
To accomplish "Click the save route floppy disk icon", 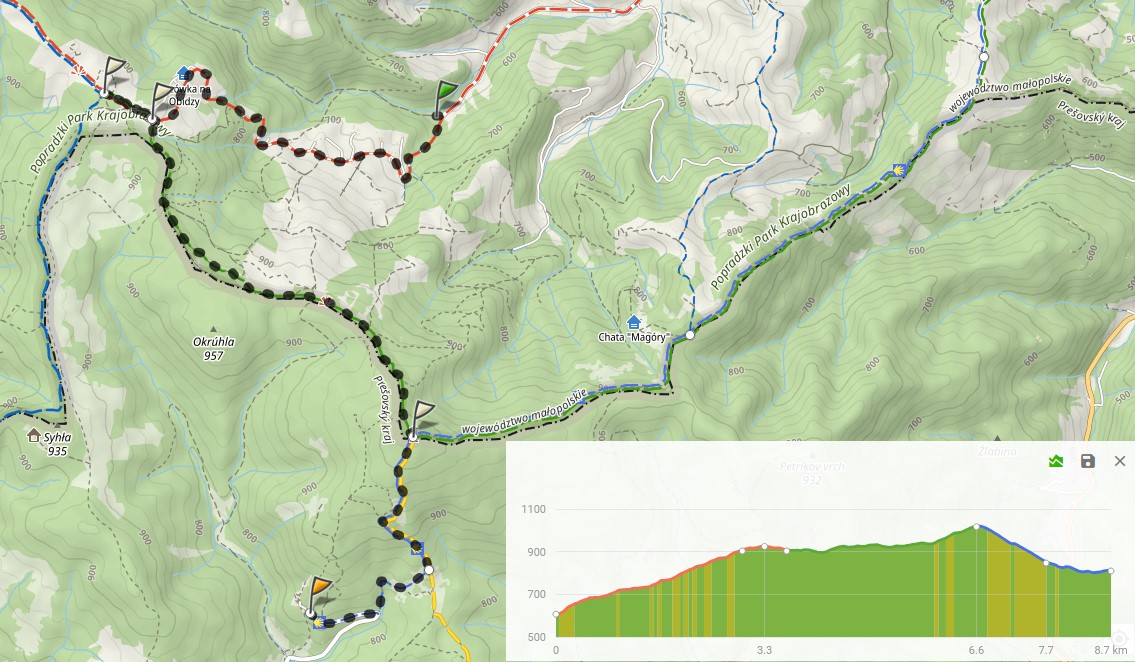I will click(1087, 461).
